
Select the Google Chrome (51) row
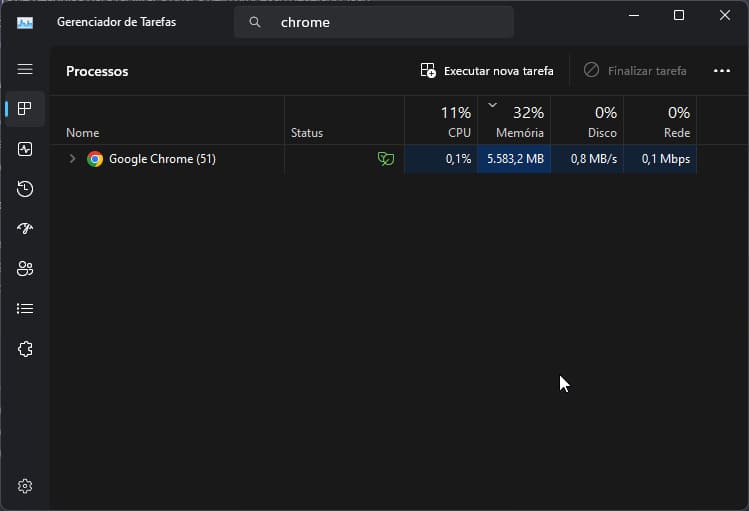point(374,159)
